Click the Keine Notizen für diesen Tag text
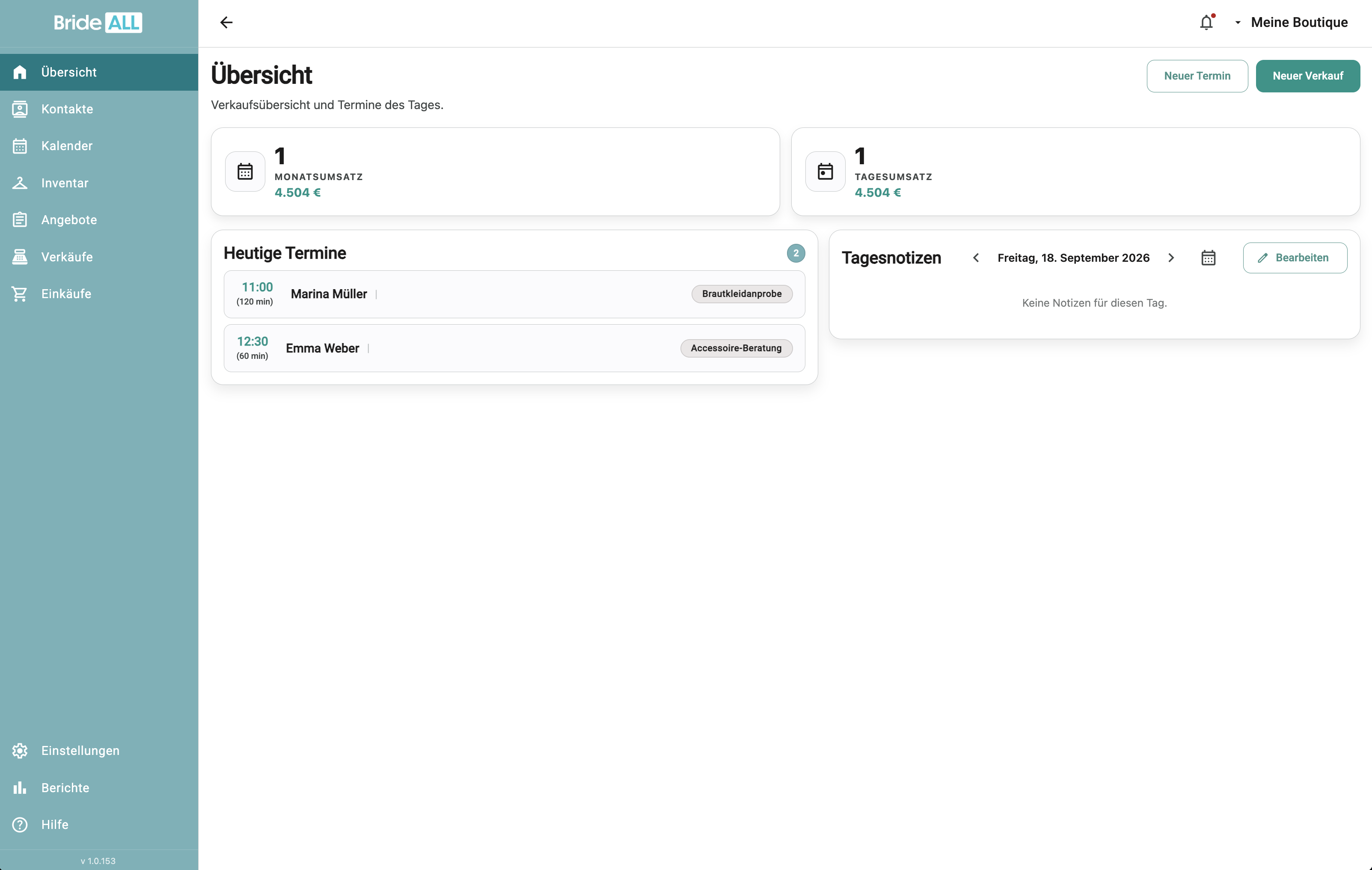 tap(1095, 303)
